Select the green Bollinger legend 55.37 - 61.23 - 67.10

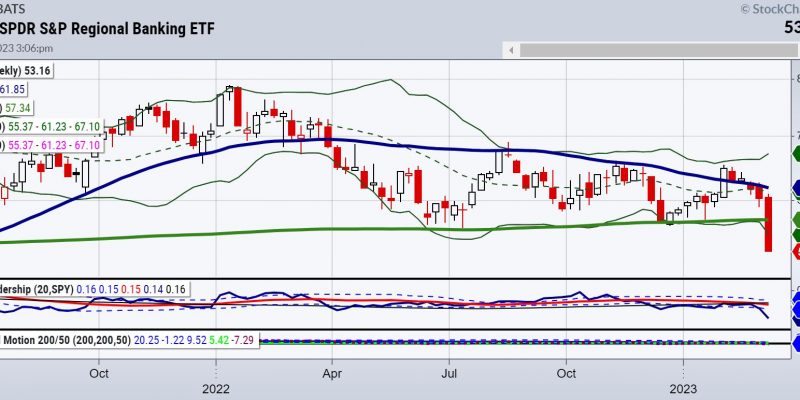pyautogui.click(x=52, y=127)
